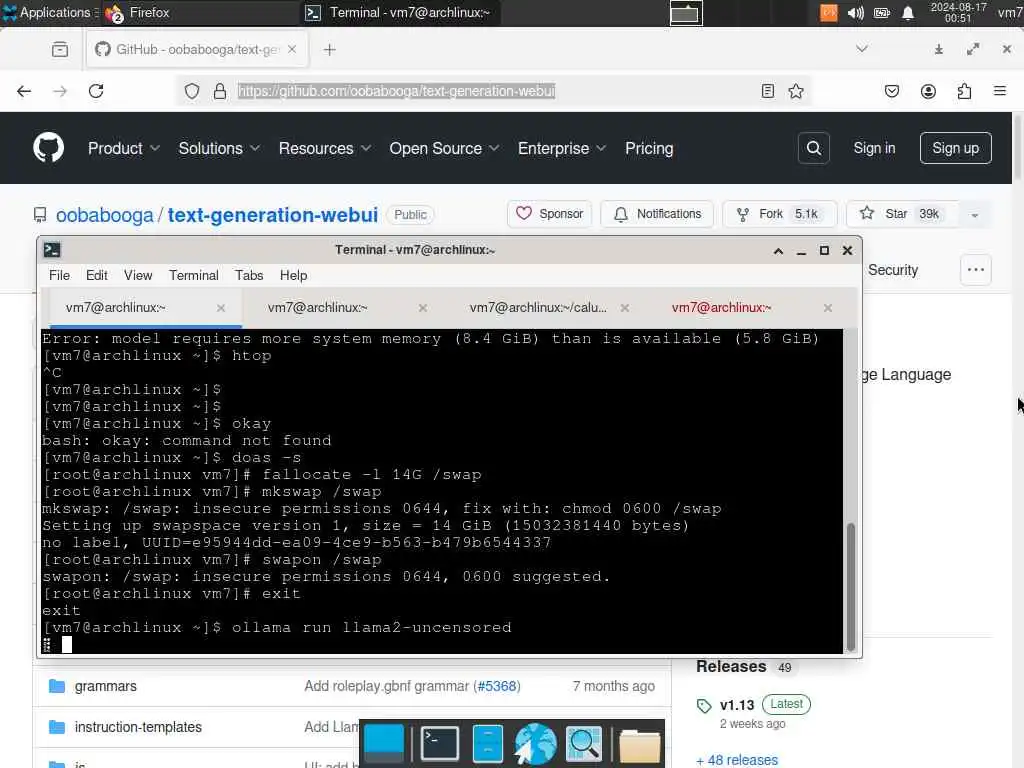
Task: Open Pocket save icon
Action: 892,91
